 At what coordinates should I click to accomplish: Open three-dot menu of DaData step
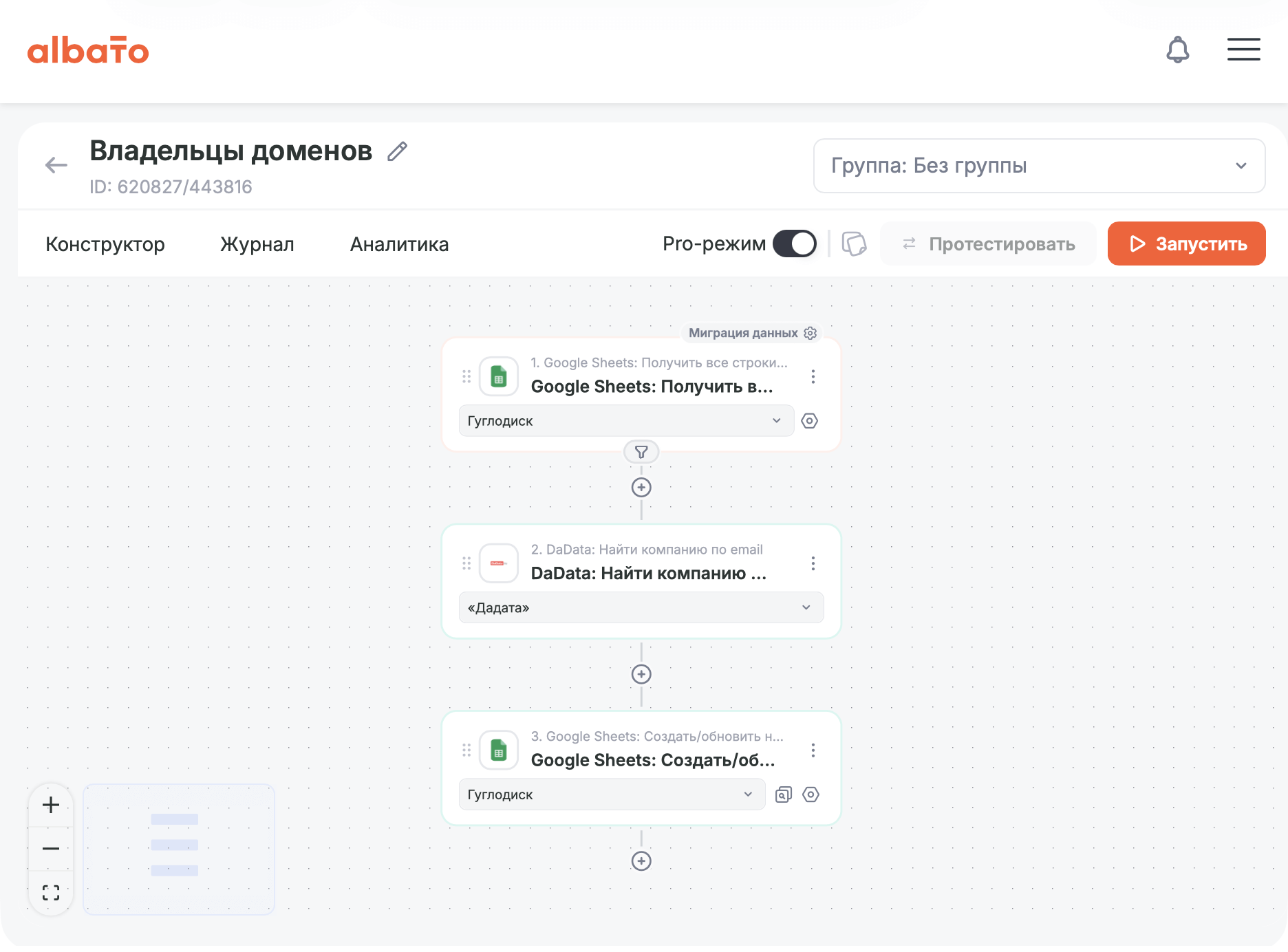click(x=813, y=563)
